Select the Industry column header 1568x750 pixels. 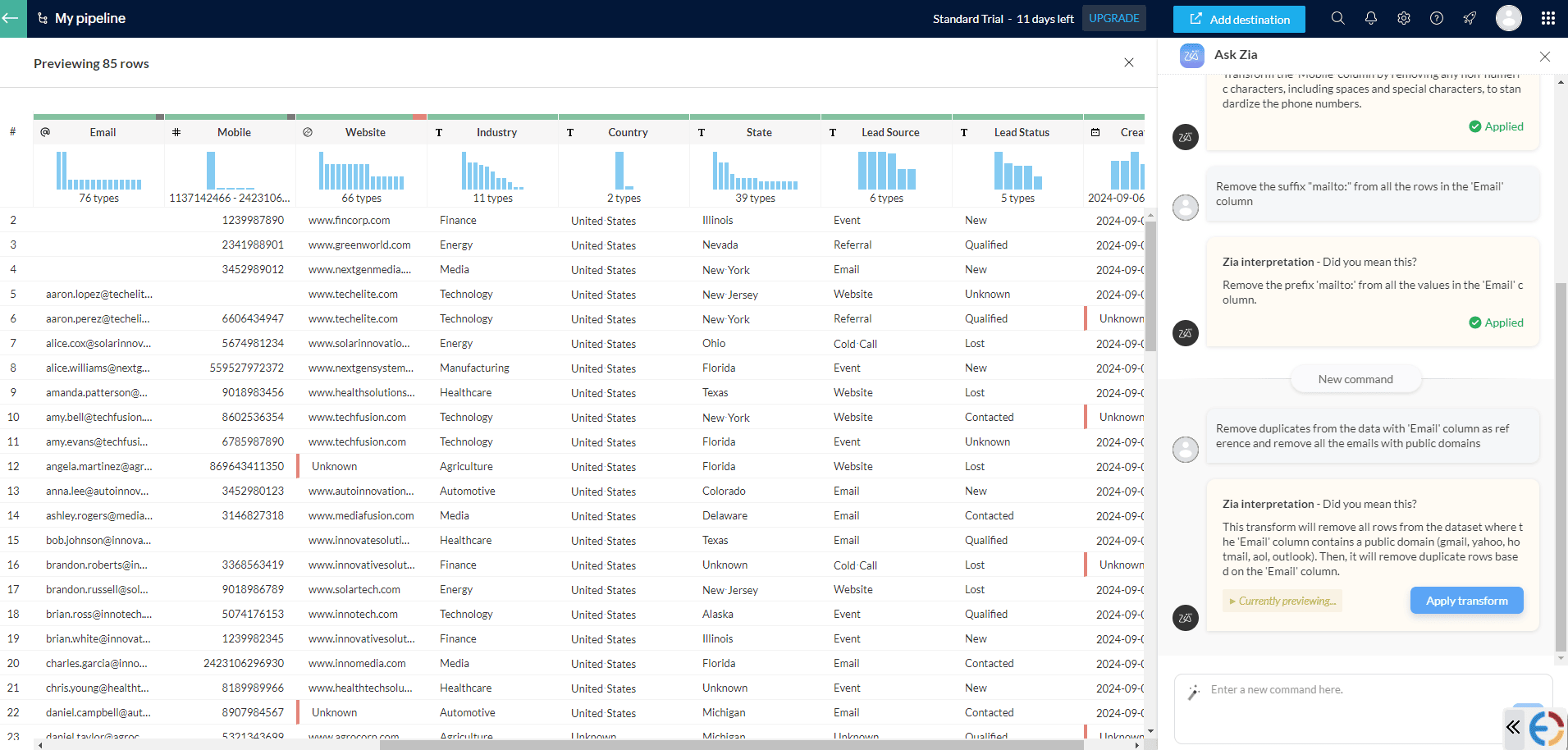click(x=496, y=132)
